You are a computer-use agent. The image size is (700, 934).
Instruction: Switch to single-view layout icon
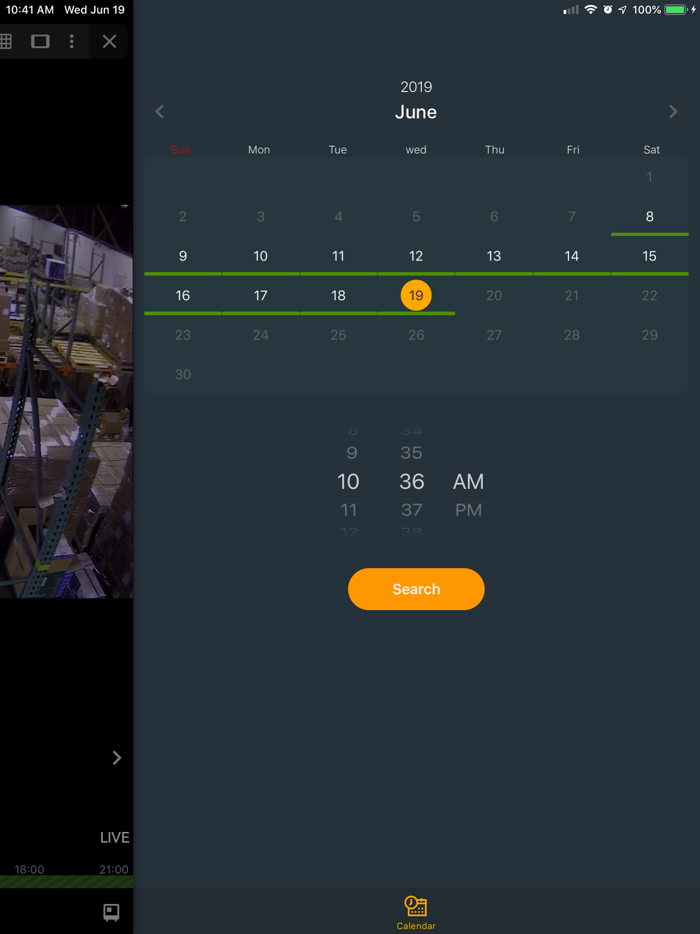coord(40,41)
